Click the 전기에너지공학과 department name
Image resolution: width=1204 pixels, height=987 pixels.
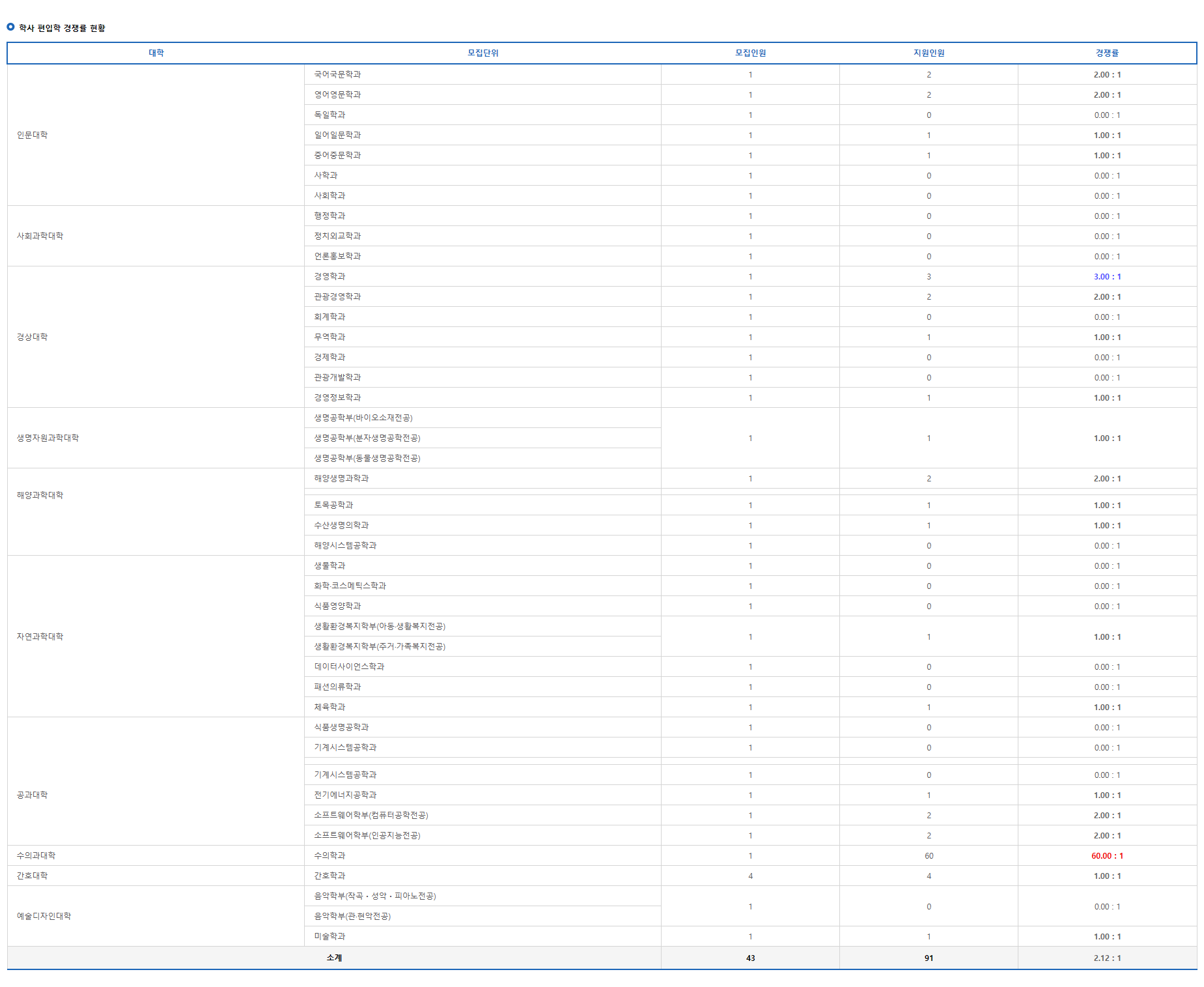[x=345, y=795]
